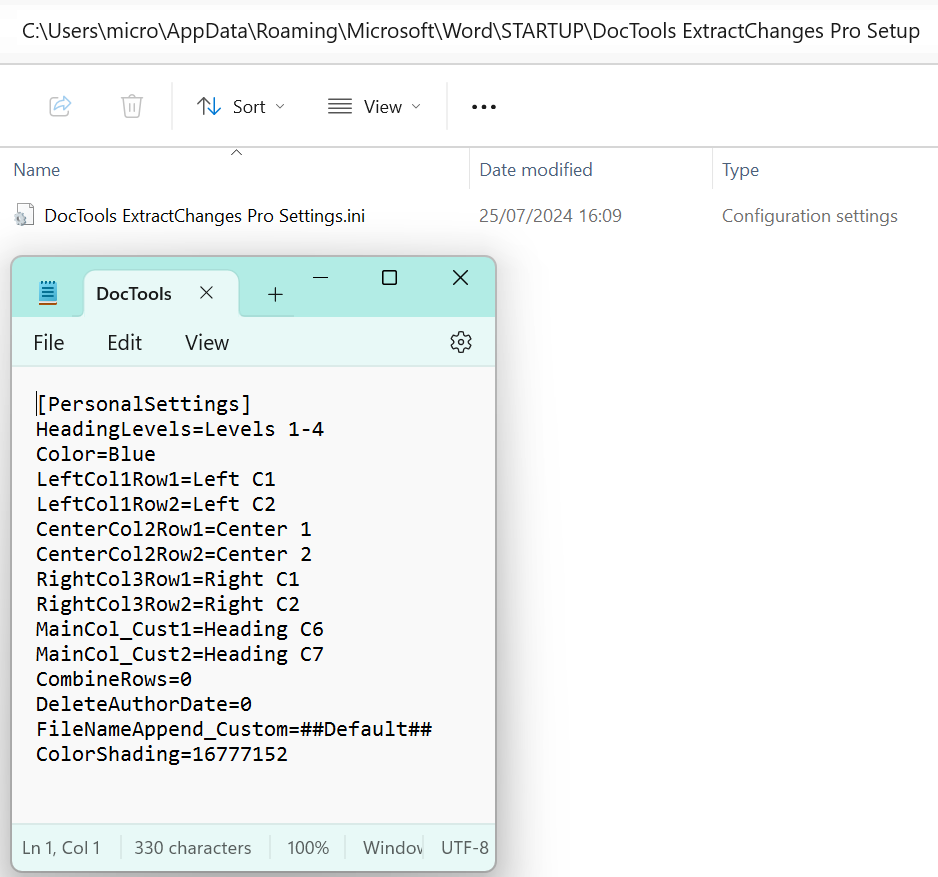Click the ColorShading=16777152 line

point(162,755)
